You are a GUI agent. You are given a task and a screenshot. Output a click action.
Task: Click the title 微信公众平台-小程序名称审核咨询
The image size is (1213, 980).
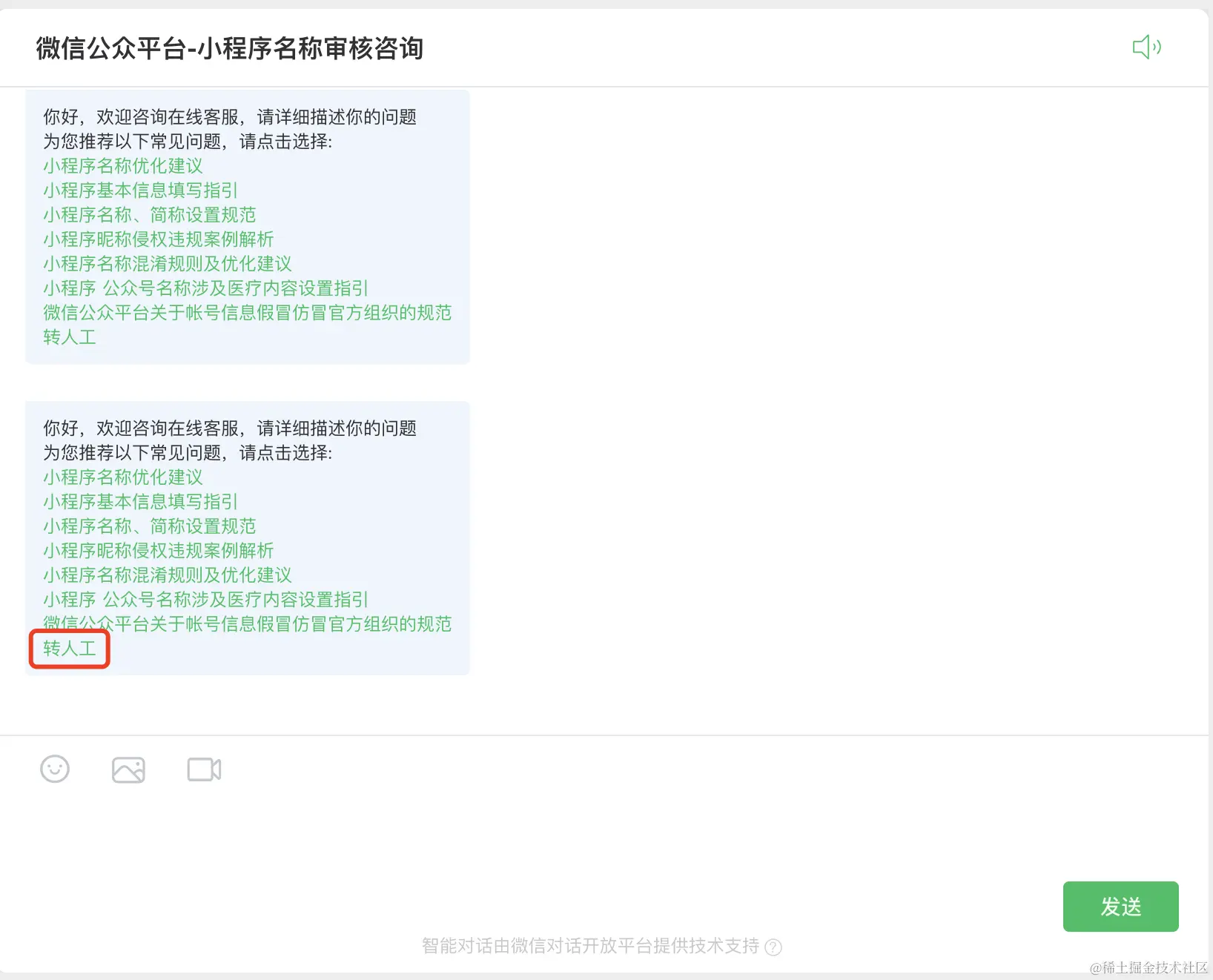[x=230, y=48]
